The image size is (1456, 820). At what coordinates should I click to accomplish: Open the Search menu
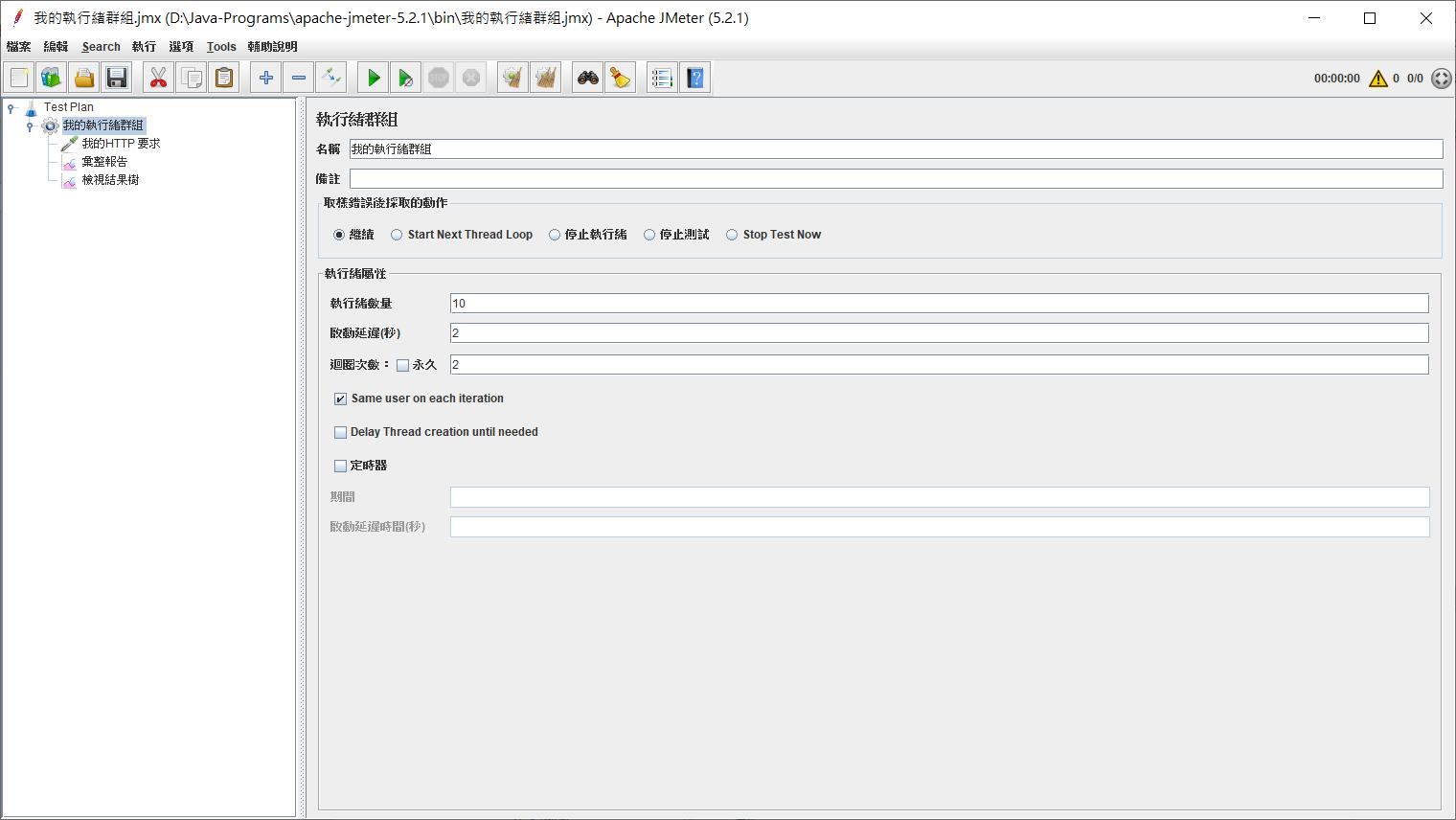pyautogui.click(x=101, y=46)
